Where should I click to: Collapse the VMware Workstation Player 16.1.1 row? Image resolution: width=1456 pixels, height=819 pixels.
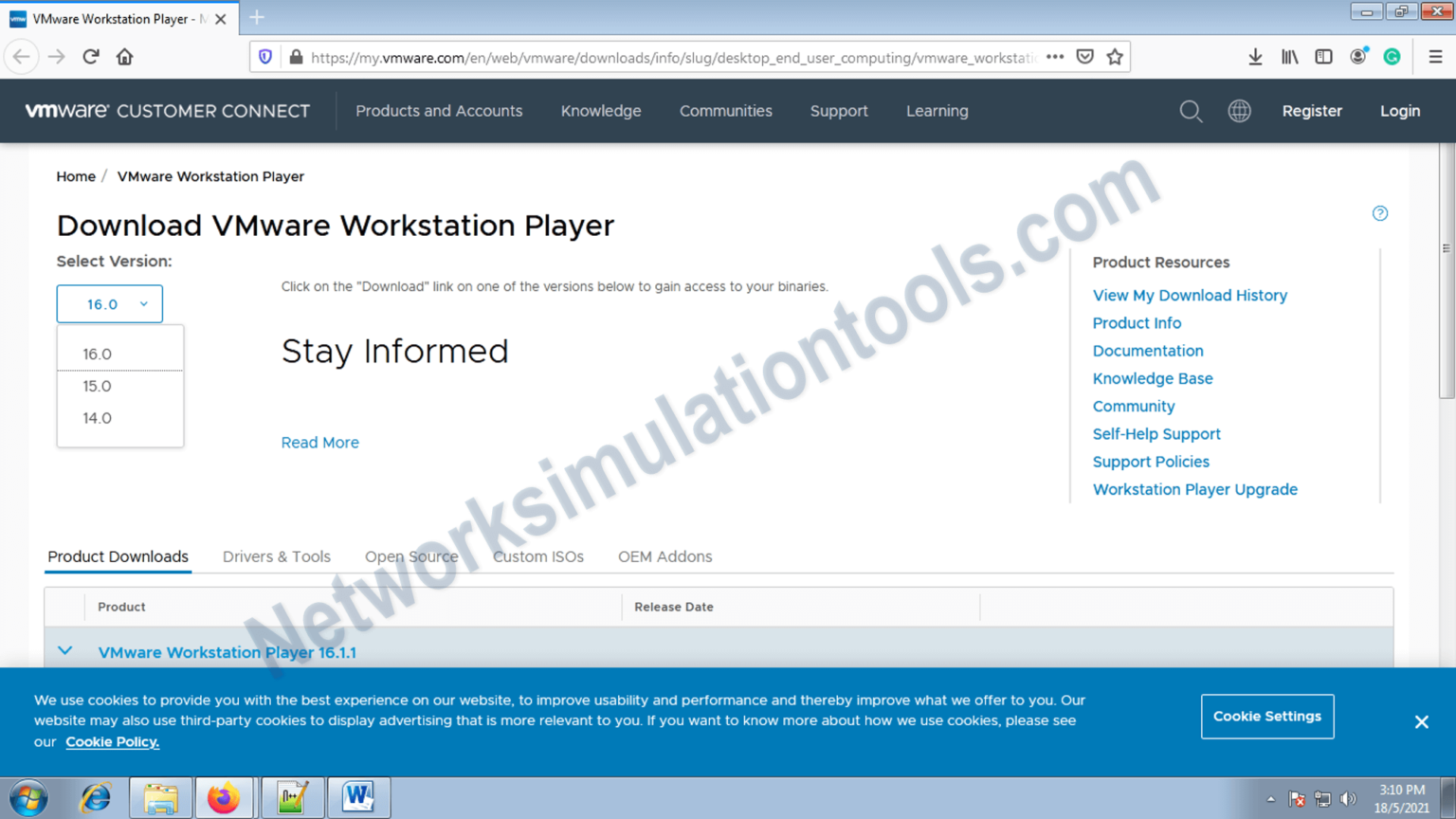tap(64, 651)
